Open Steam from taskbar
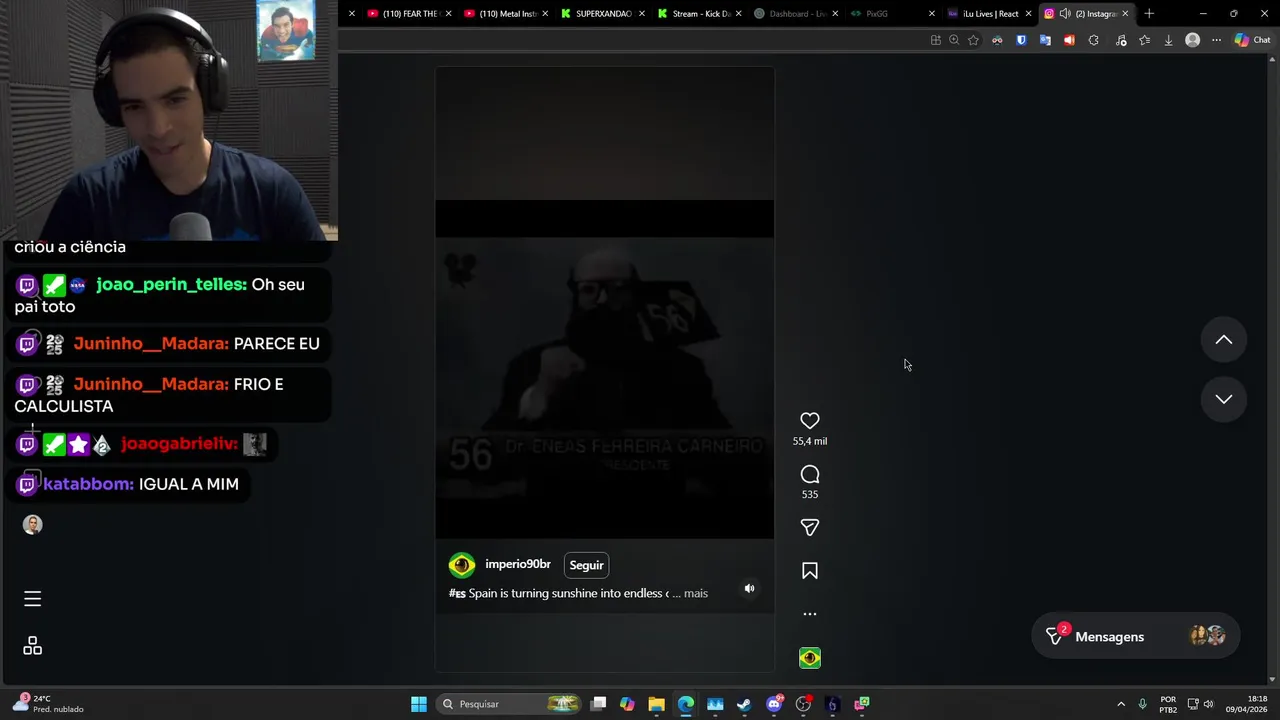Image resolution: width=1280 pixels, height=720 pixels. click(x=744, y=704)
